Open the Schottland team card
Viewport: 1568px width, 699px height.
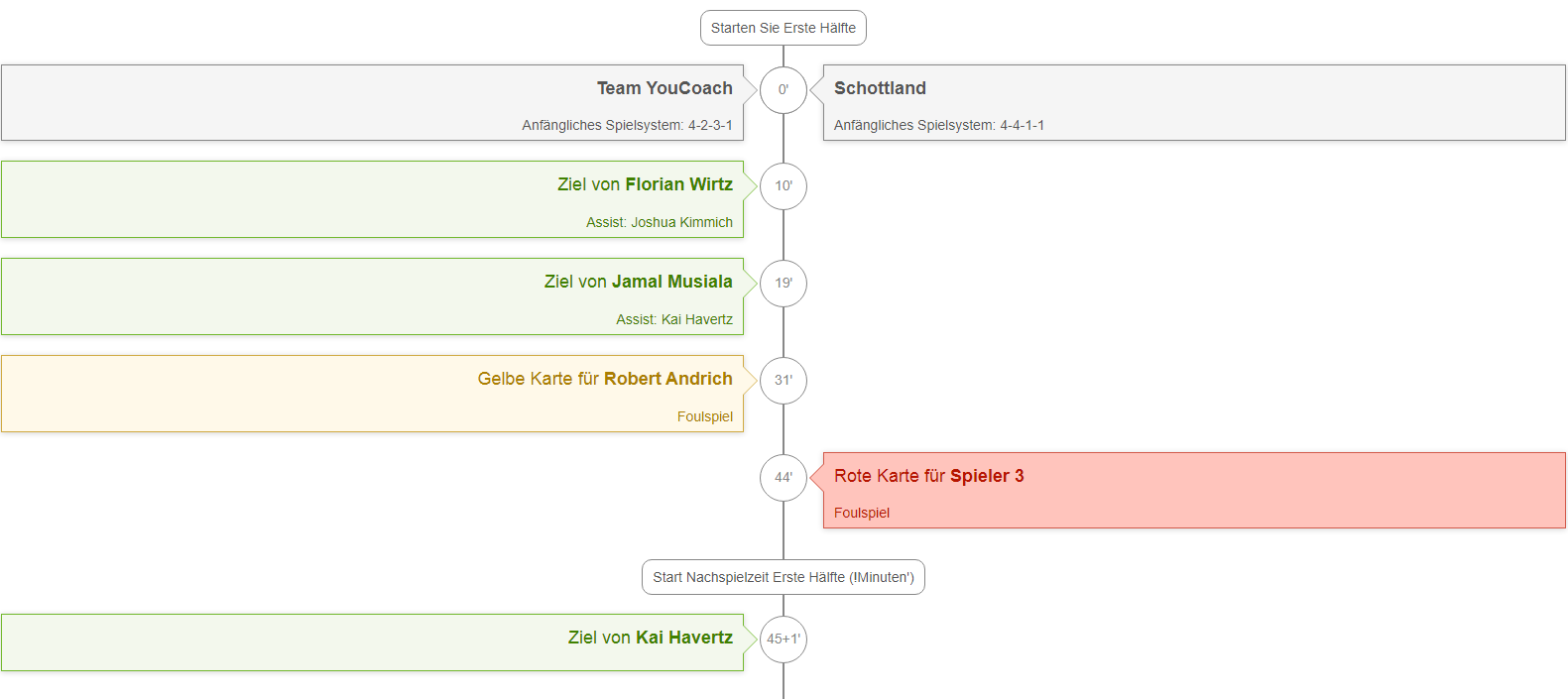coord(1194,102)
